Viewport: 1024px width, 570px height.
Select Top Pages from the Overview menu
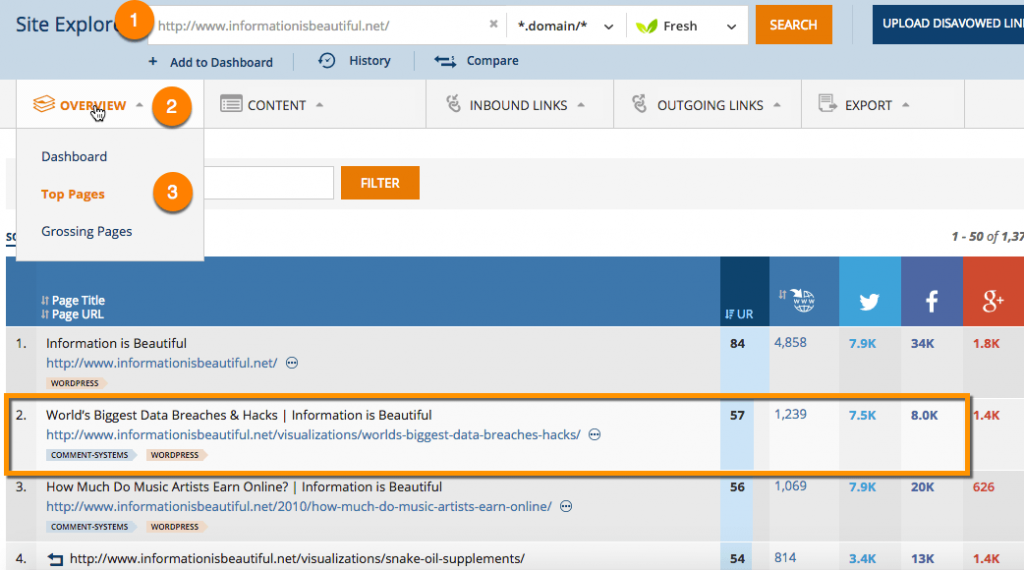[x=72, y=194]
